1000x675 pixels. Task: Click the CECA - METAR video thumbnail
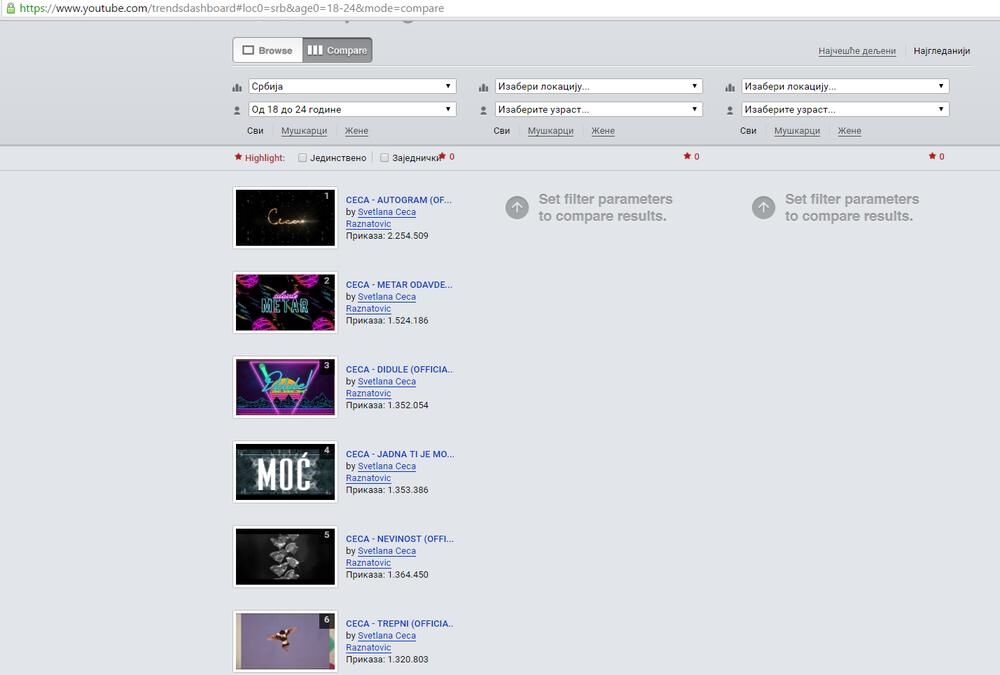tap(285, 302)
